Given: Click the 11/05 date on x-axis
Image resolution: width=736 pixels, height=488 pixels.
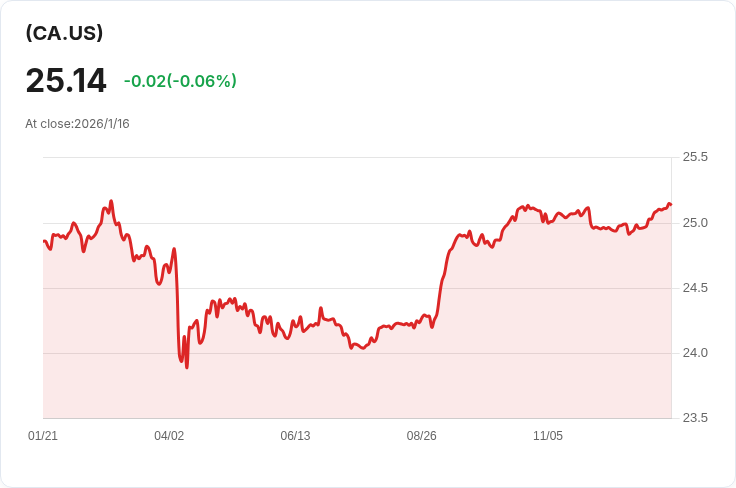Looking at the screenshot, I should click(548, 436).
